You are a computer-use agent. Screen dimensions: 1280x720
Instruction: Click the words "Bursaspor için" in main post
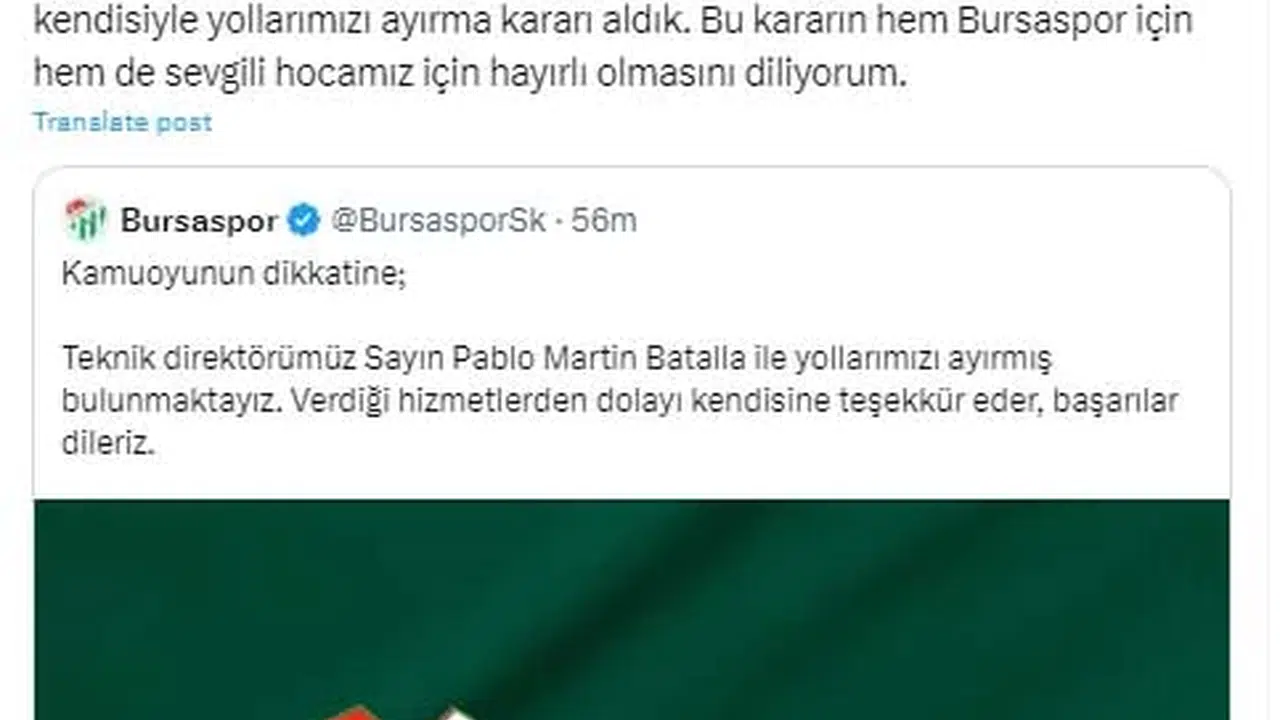tap(1075, 19)
